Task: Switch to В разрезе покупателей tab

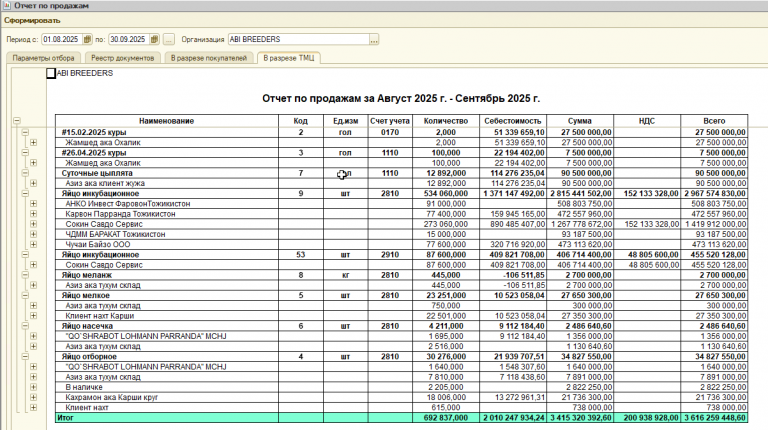Action: (x=209, y=58)
